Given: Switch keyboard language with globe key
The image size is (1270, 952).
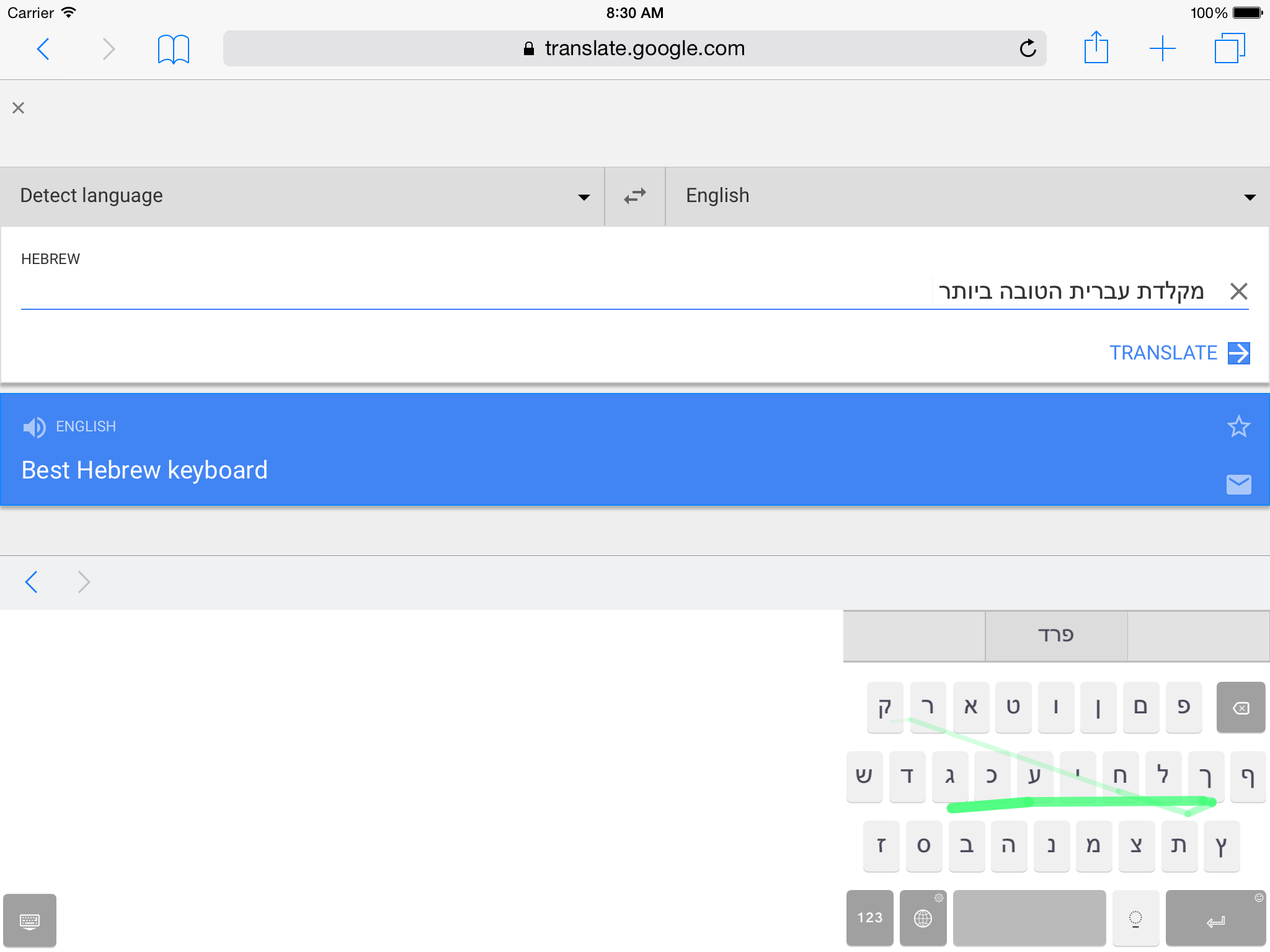Looking at the screenshot, I should click(x=923, y=918).
